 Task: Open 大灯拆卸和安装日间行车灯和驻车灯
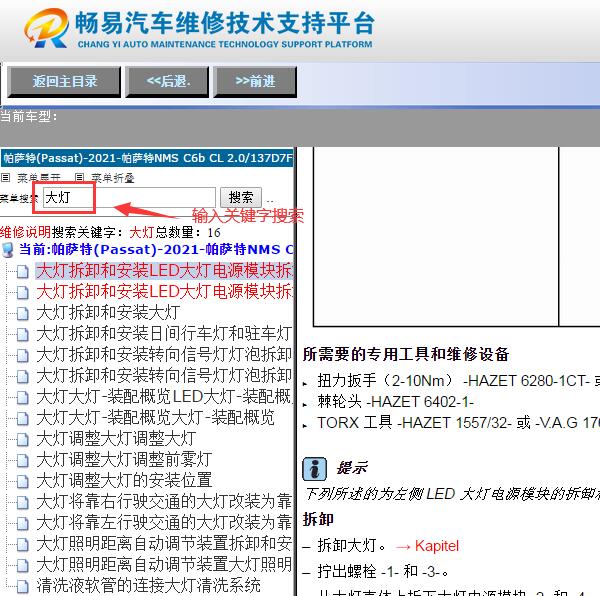[x=164, y=334]
